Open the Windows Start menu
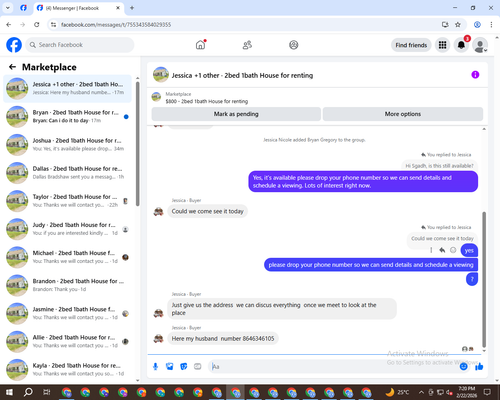 click(9, 392)
